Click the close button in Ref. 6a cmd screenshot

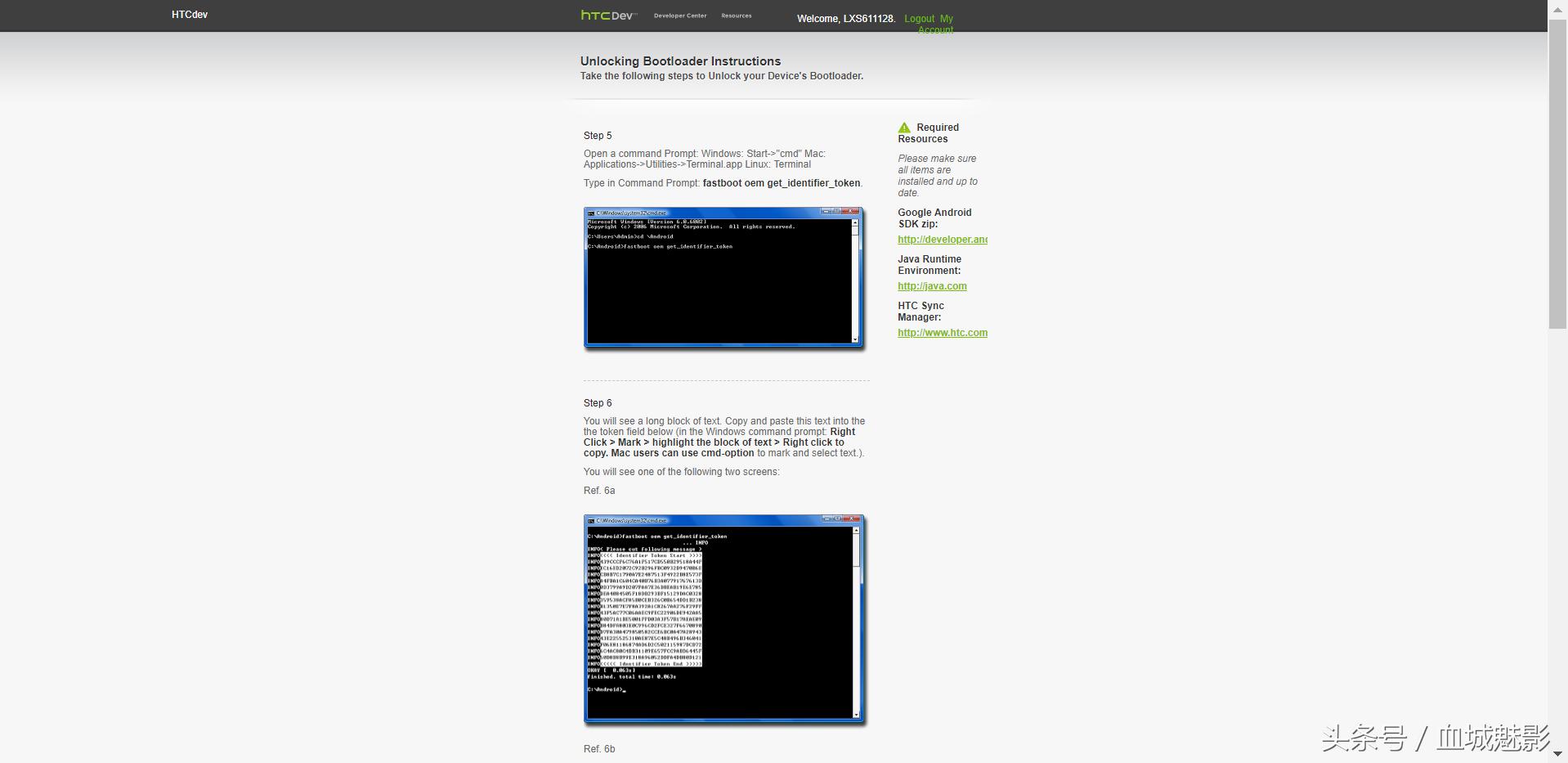click(x=851, y=519)
